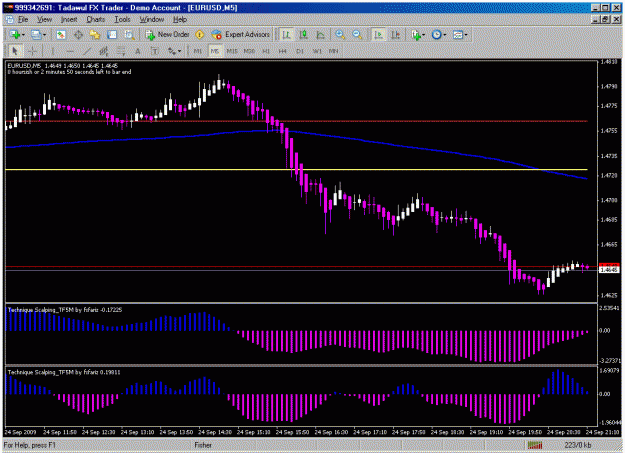Expand the Profiles dropdown arrow

coord(44,35)
